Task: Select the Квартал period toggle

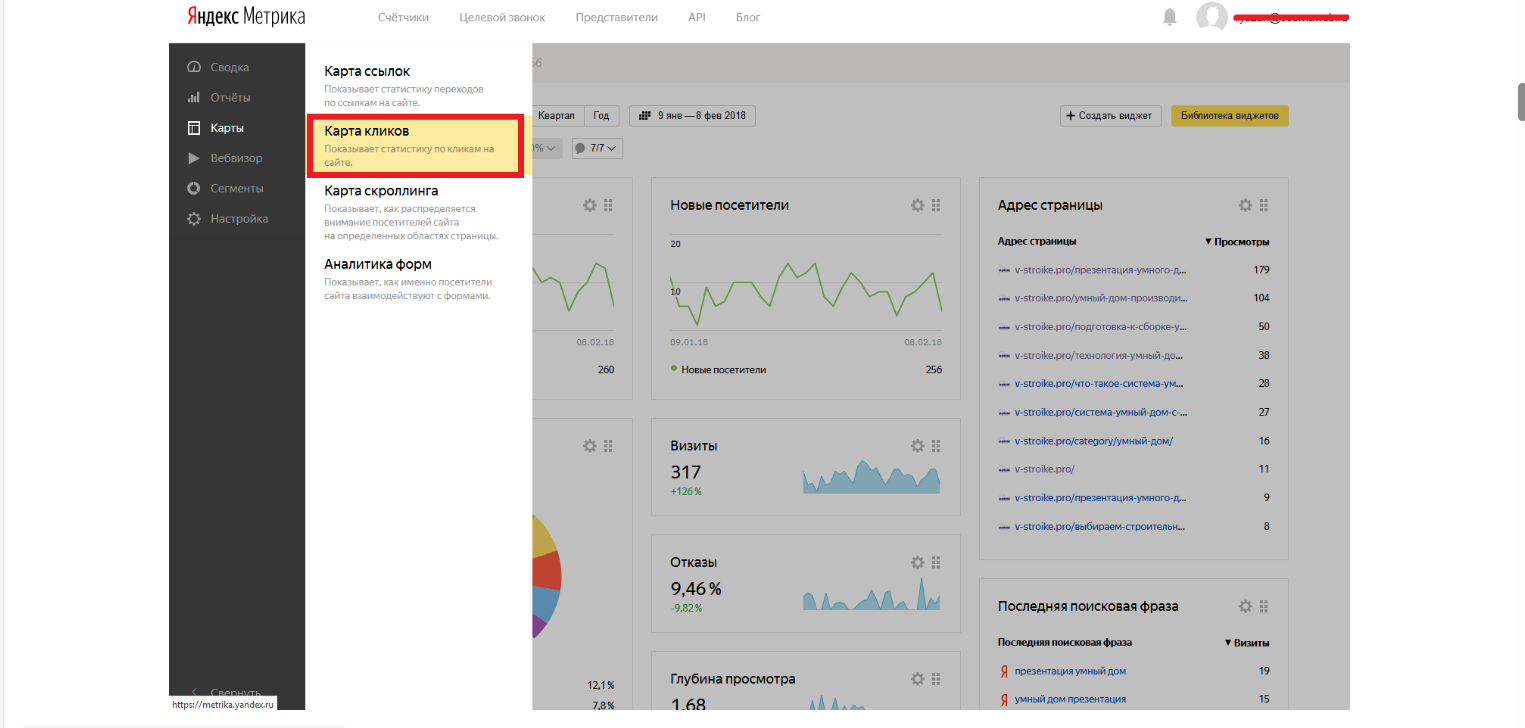Action: (x=557, y=116)
